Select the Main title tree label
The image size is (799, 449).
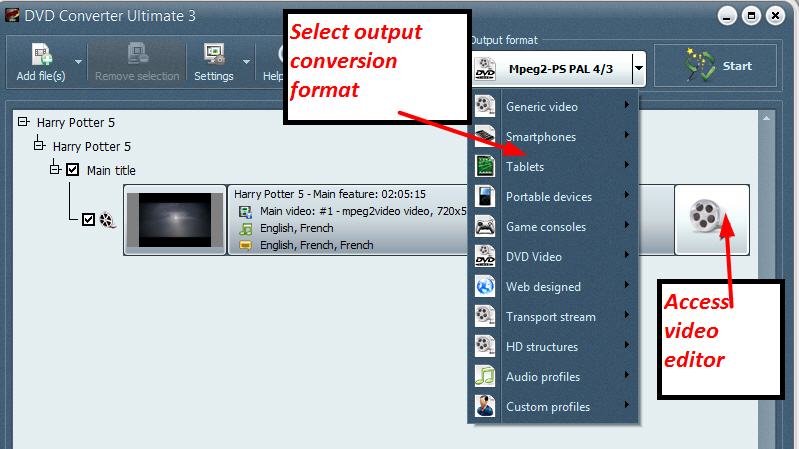click(x=111, y=170)
